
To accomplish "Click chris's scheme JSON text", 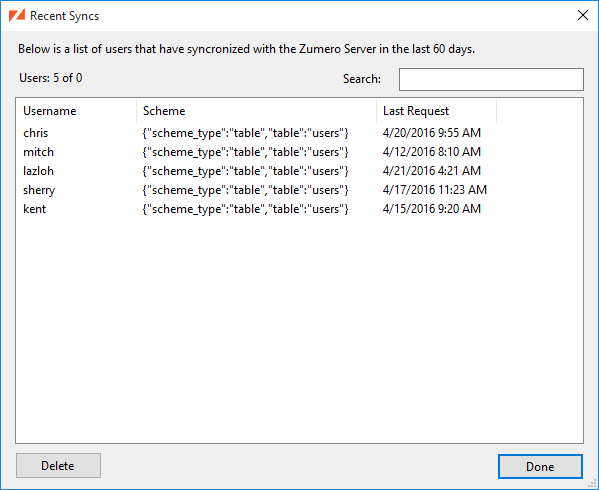I will coord(246,133).
